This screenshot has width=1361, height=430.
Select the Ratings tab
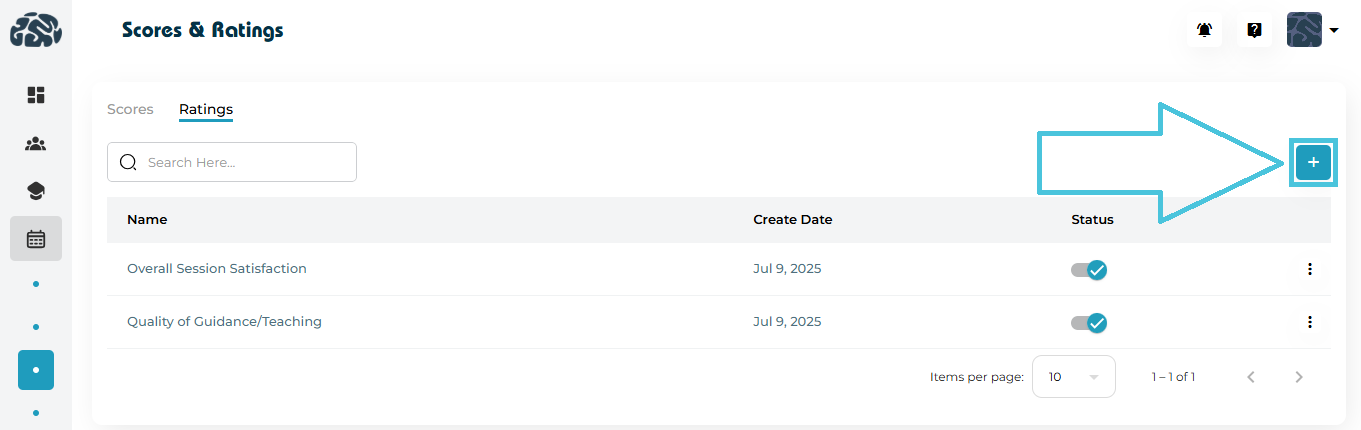click(205, 109)
